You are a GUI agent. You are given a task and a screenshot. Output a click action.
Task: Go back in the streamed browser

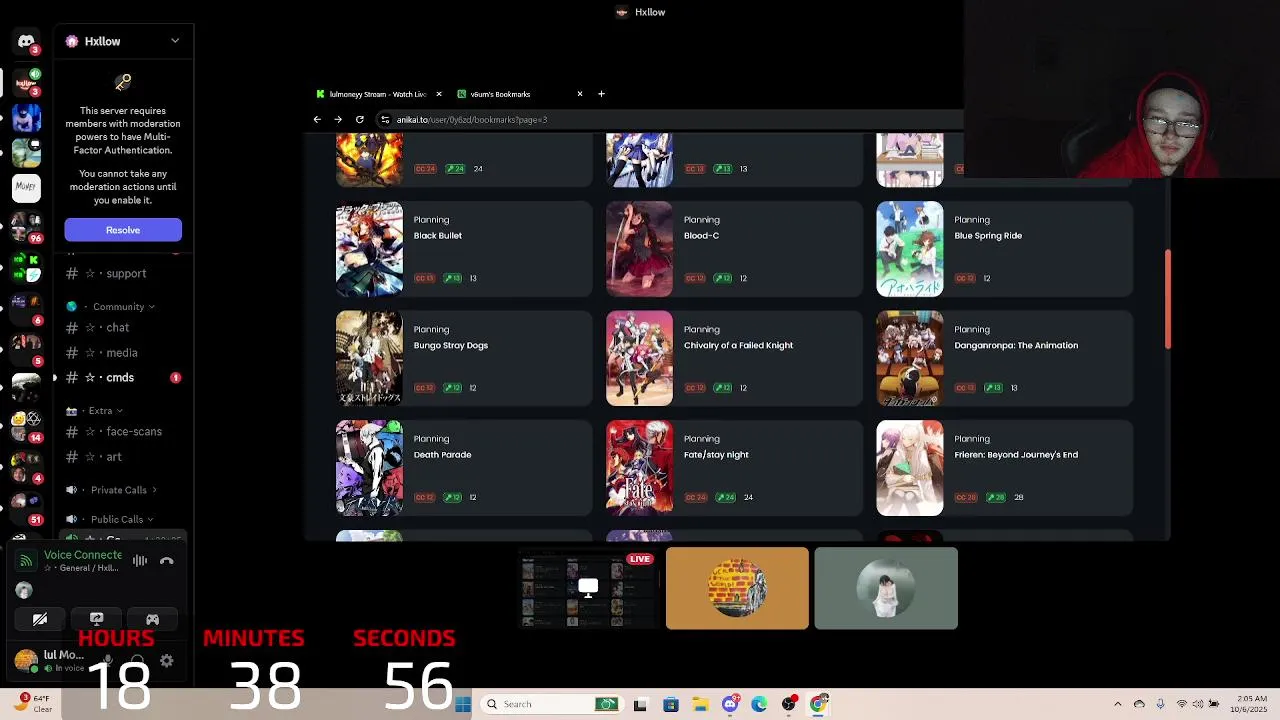pyautogui.click(x=317, y=119)
